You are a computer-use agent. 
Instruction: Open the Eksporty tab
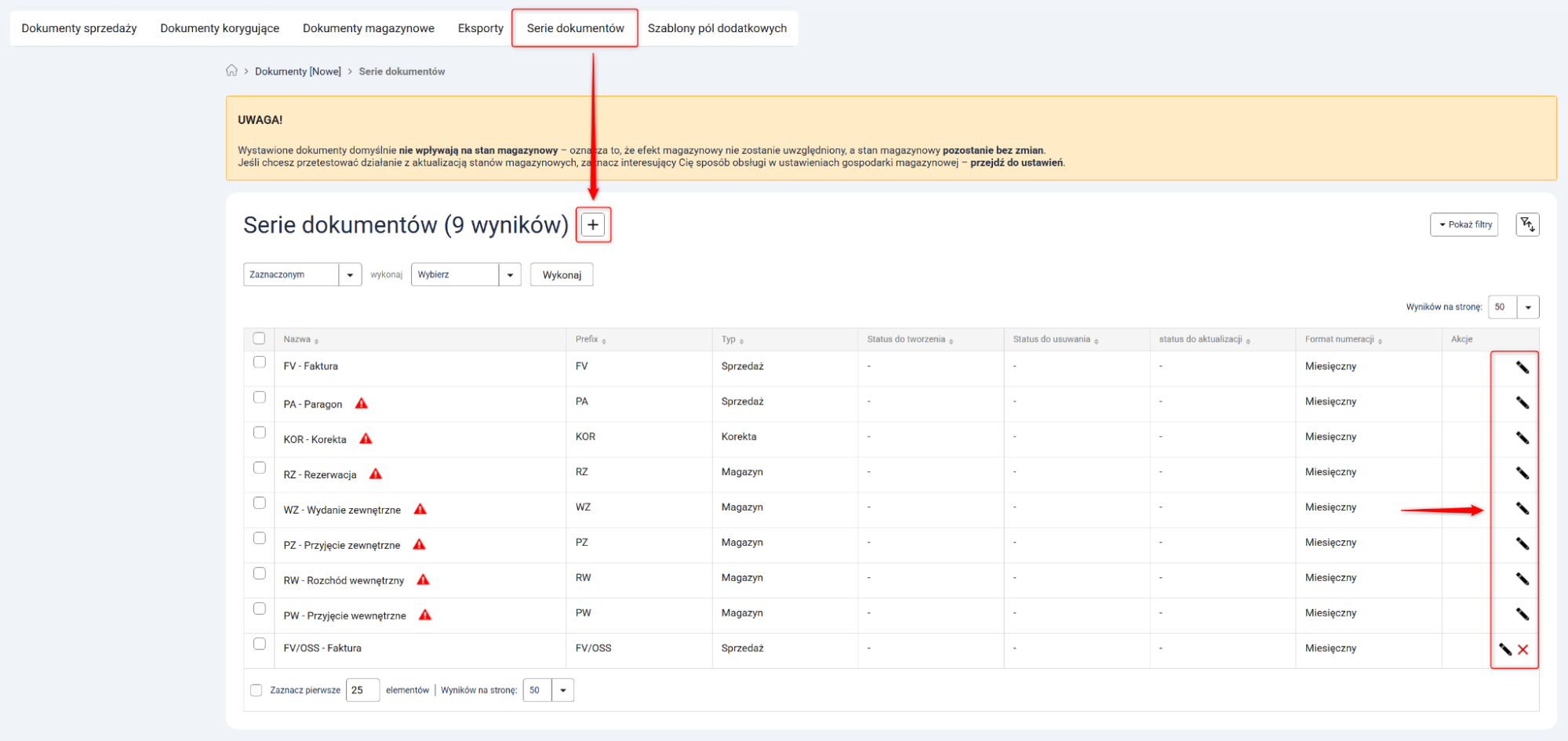(x=480, y=28)
